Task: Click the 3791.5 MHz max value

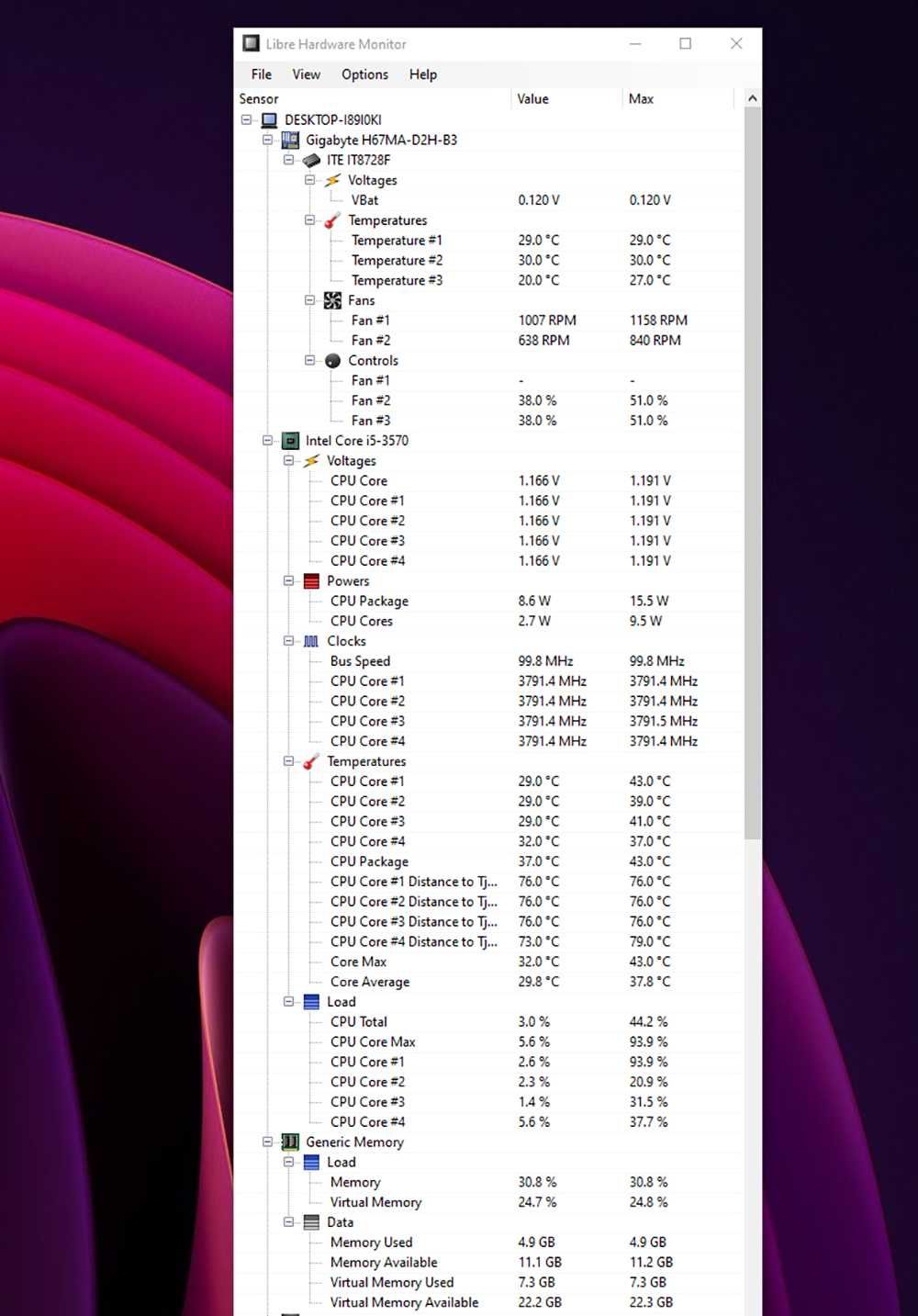Action: [x=664, y=721]
